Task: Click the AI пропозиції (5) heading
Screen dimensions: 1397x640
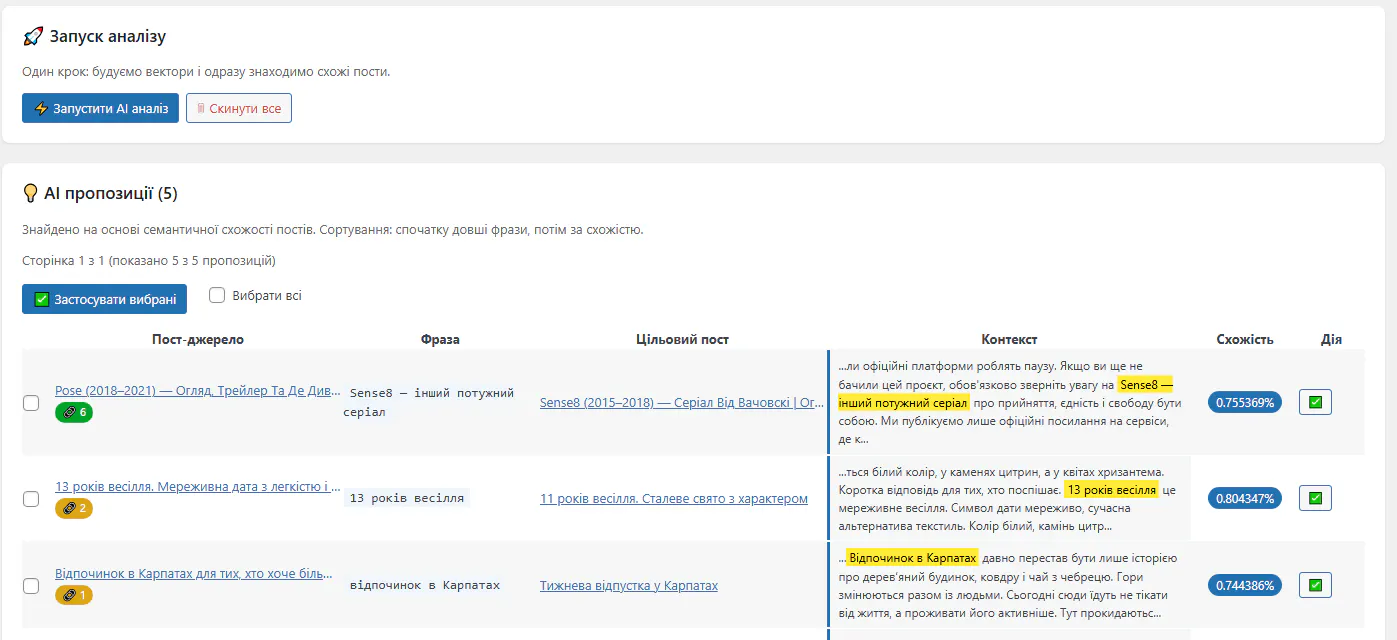Action: point(100,193)
